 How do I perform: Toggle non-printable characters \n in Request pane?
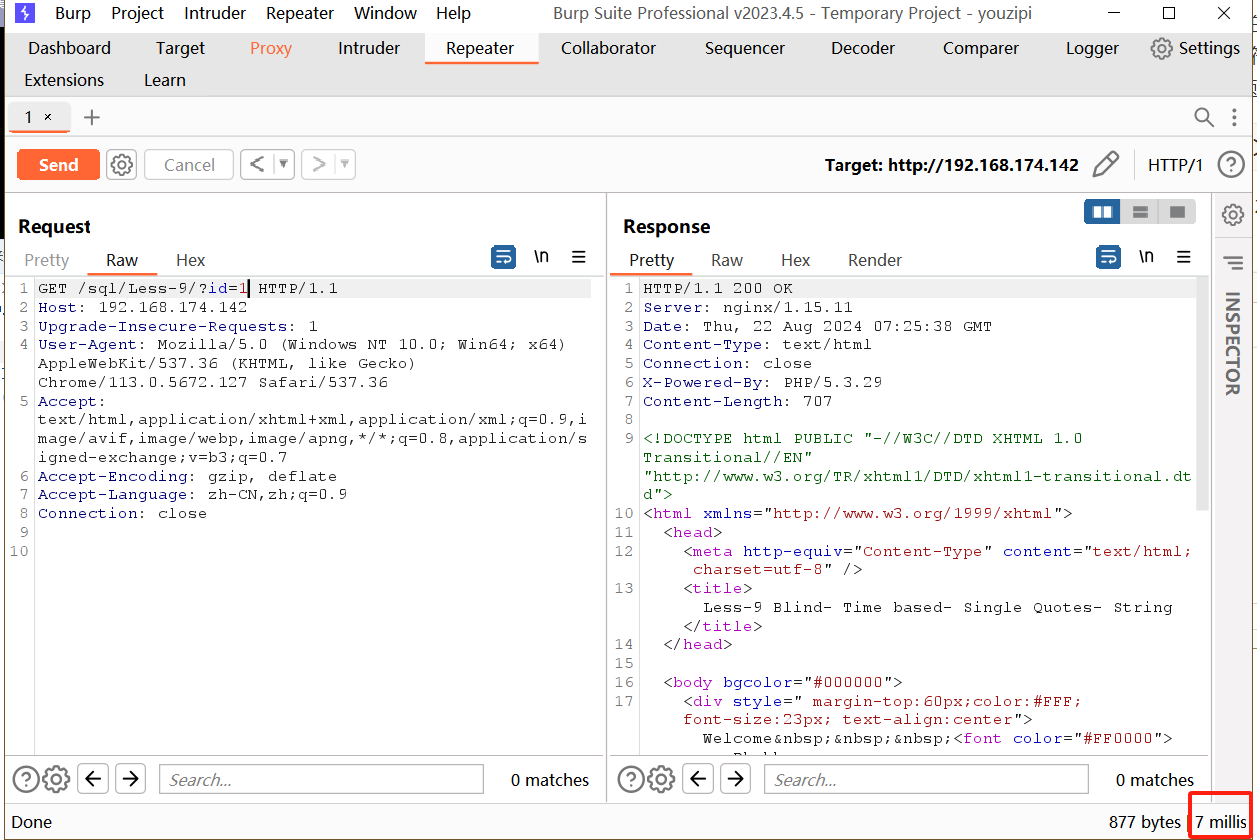541,257
